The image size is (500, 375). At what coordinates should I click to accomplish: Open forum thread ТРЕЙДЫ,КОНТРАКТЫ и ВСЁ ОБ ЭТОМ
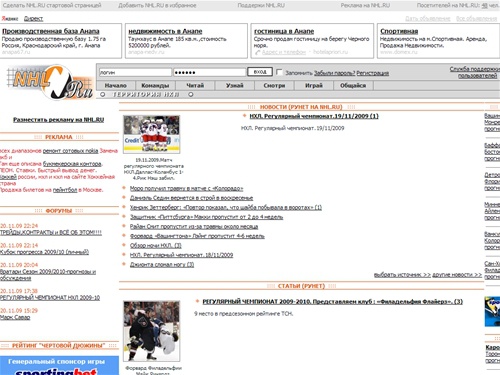51,233
